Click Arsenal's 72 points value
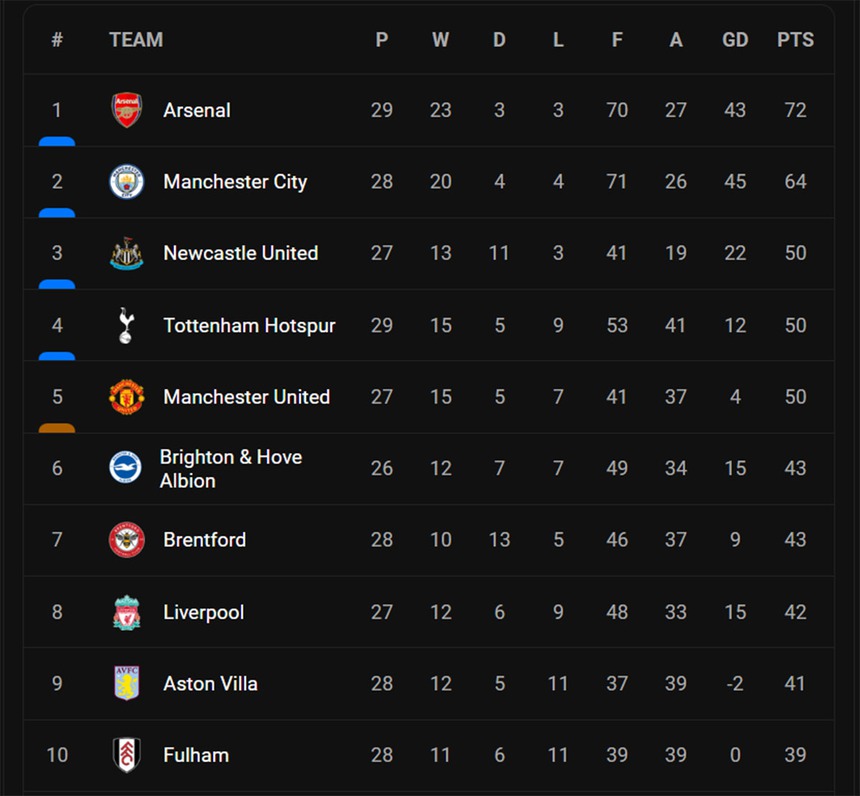This screenshot has width=860, height=796. tap(795, 110)
